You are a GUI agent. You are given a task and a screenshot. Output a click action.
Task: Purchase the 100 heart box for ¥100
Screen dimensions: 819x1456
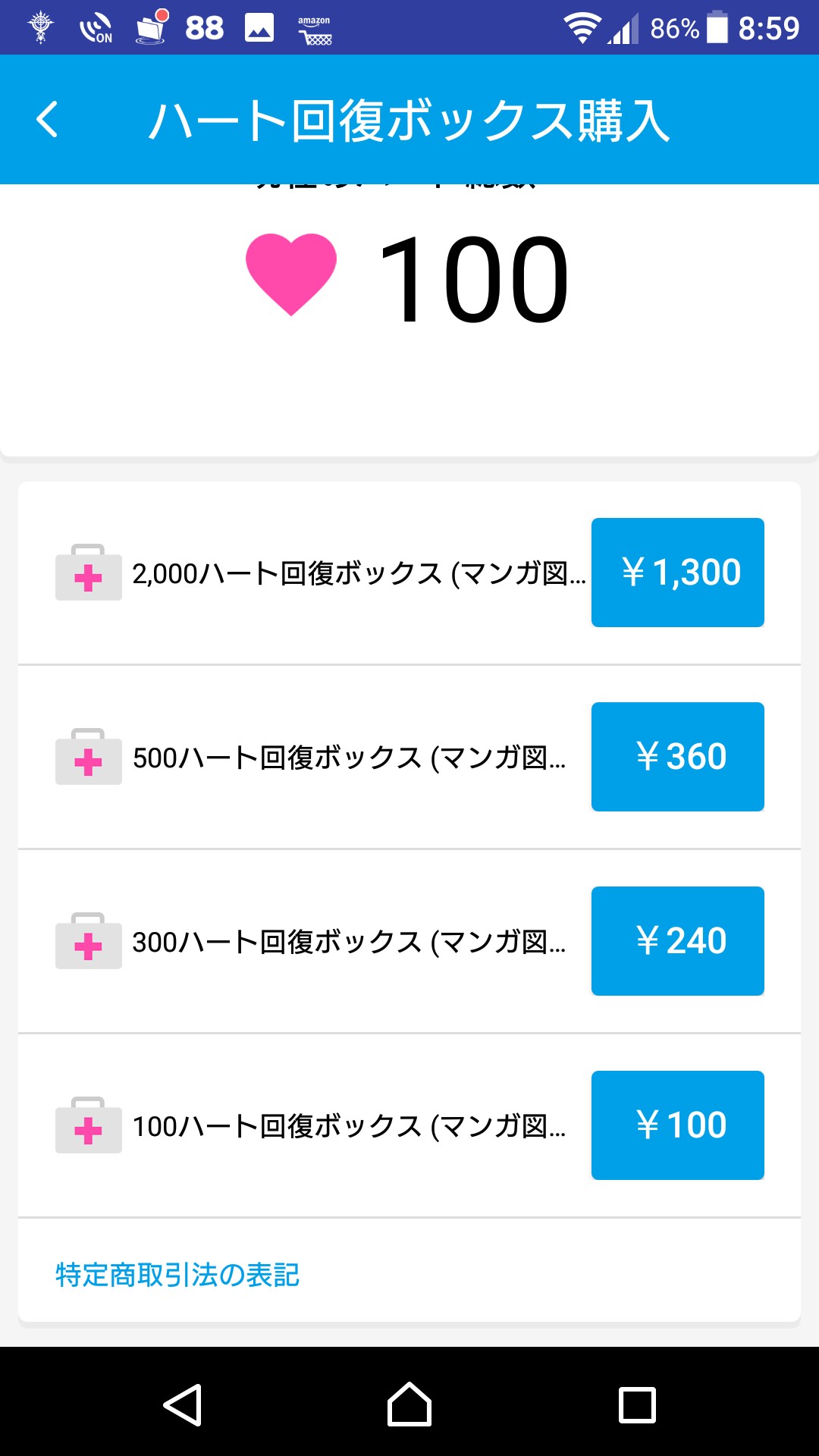tap(677, 1125)
